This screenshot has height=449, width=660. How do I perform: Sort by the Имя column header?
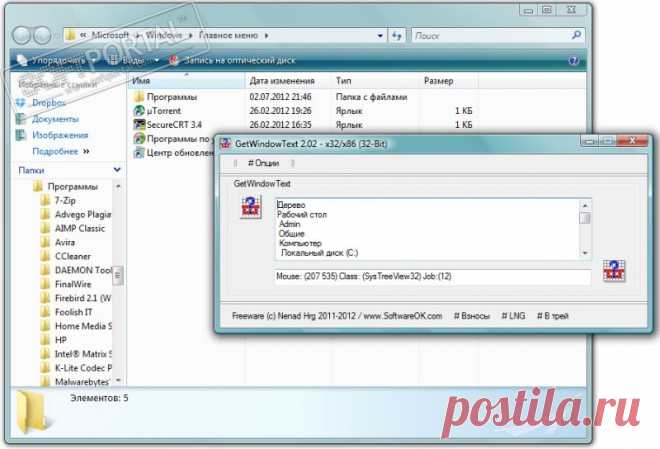tap(186, 81)
